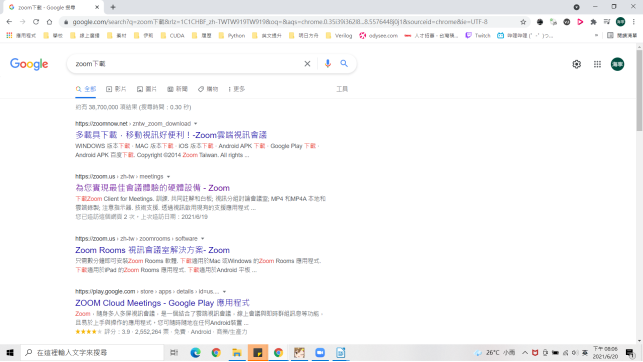Reload the page with the refresh icon
Image resolution: width=643 pixels, height=362 pixels.
pyautogui.click(x=36, y=22)
